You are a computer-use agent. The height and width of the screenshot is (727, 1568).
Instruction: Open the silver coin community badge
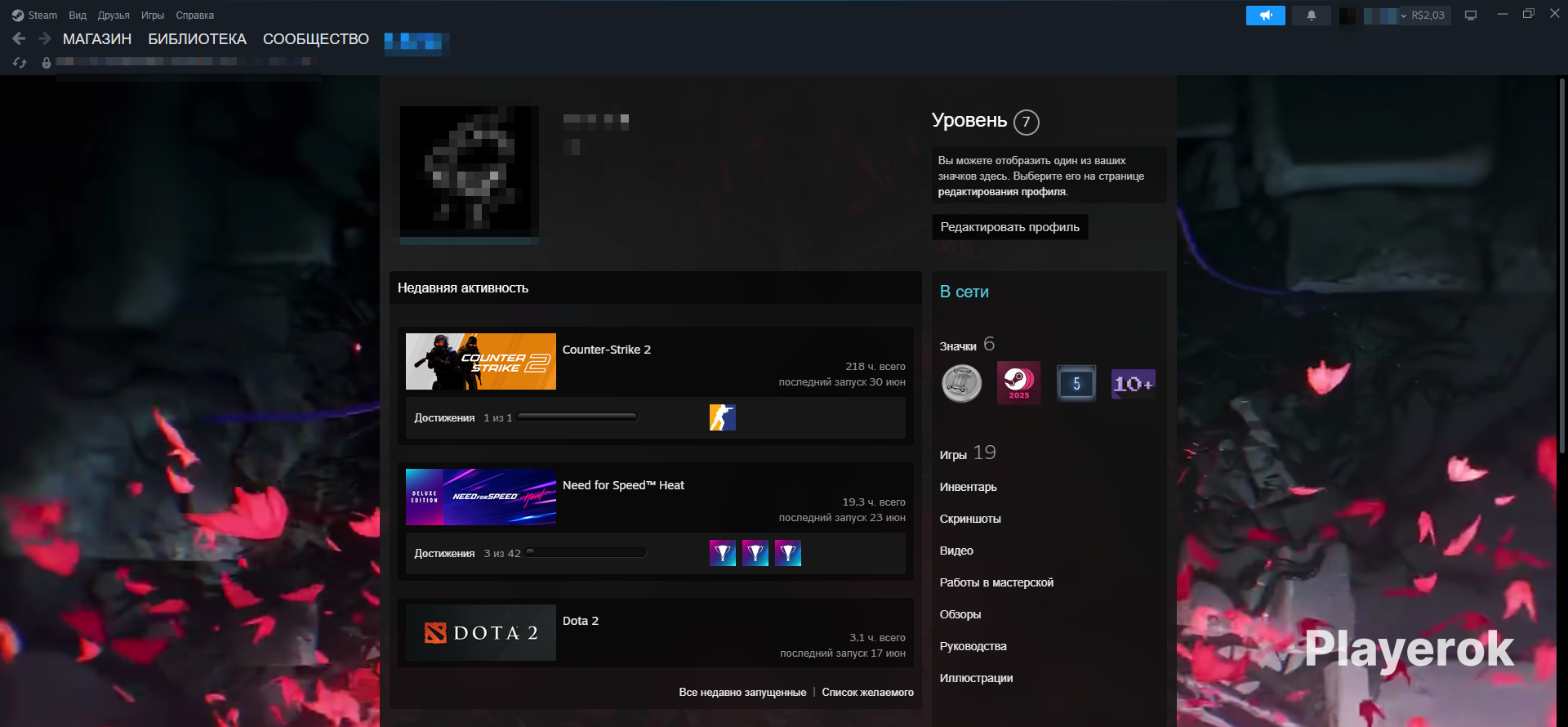pyautogui.click(x=962, y=383)
